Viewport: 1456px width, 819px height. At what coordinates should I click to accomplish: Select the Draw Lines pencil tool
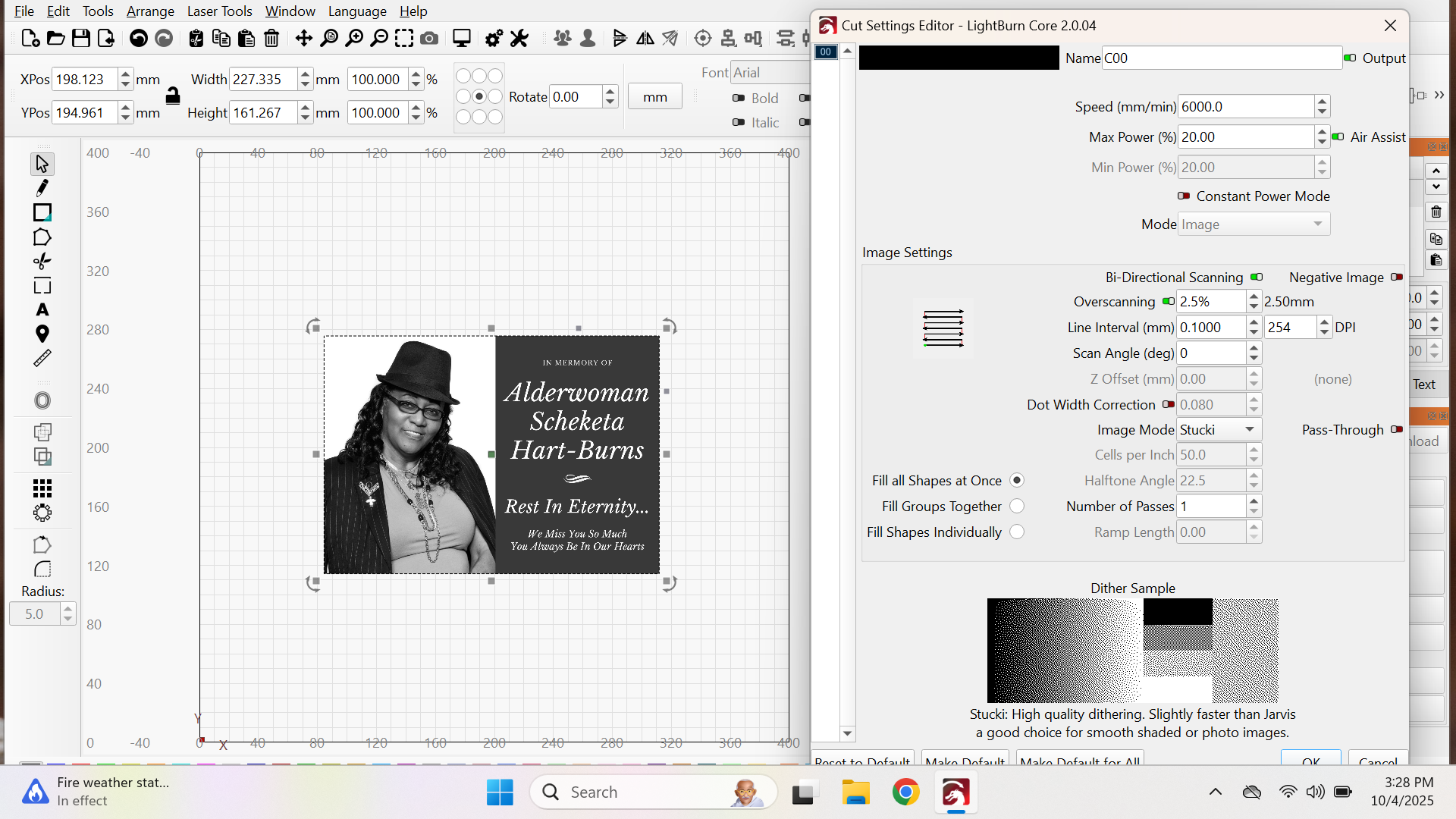(42, 188)
